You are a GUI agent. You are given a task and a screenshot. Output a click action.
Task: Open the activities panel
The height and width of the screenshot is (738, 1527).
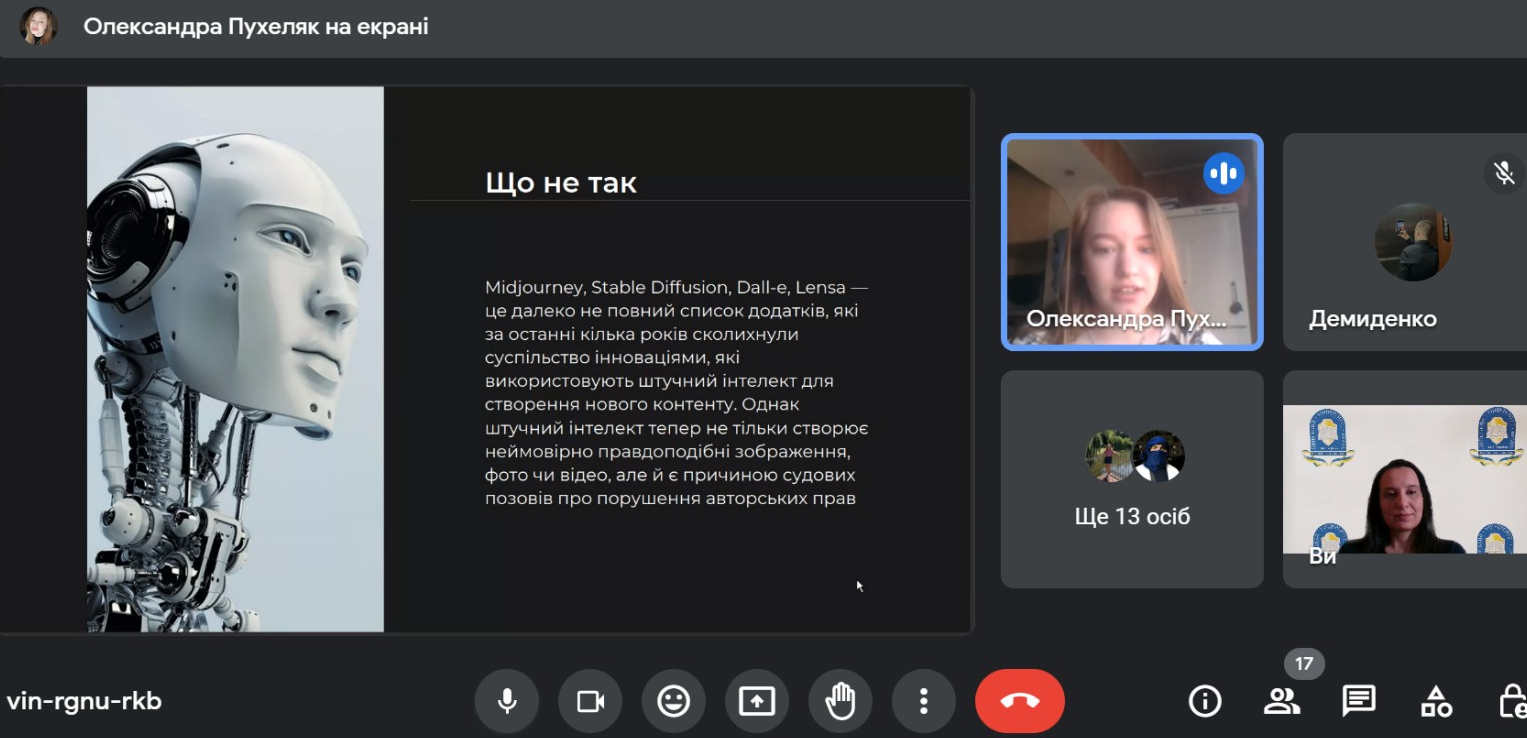tap(1436, 701)
